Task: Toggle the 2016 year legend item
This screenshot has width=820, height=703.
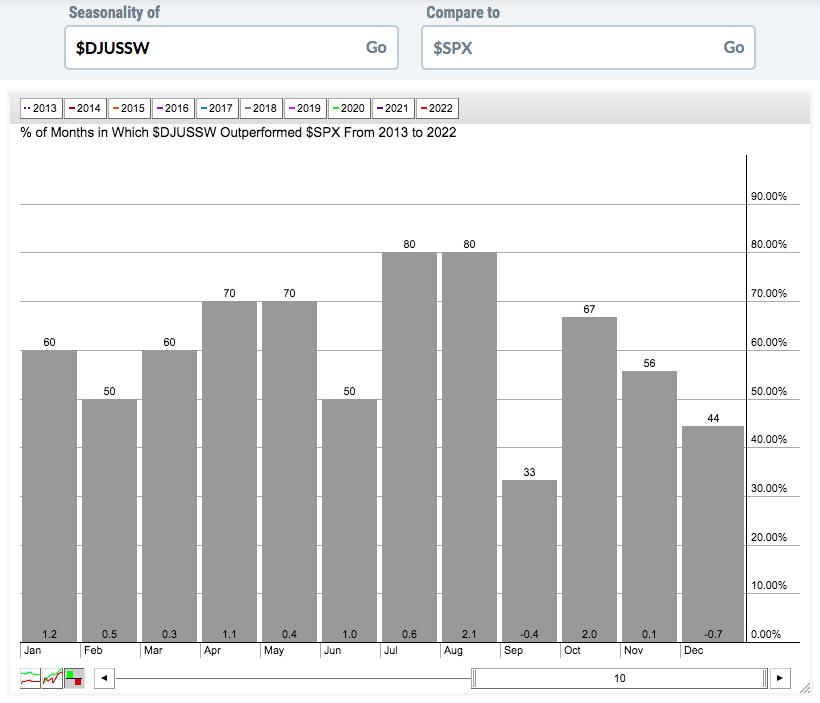Action: [x=173, y=108]
